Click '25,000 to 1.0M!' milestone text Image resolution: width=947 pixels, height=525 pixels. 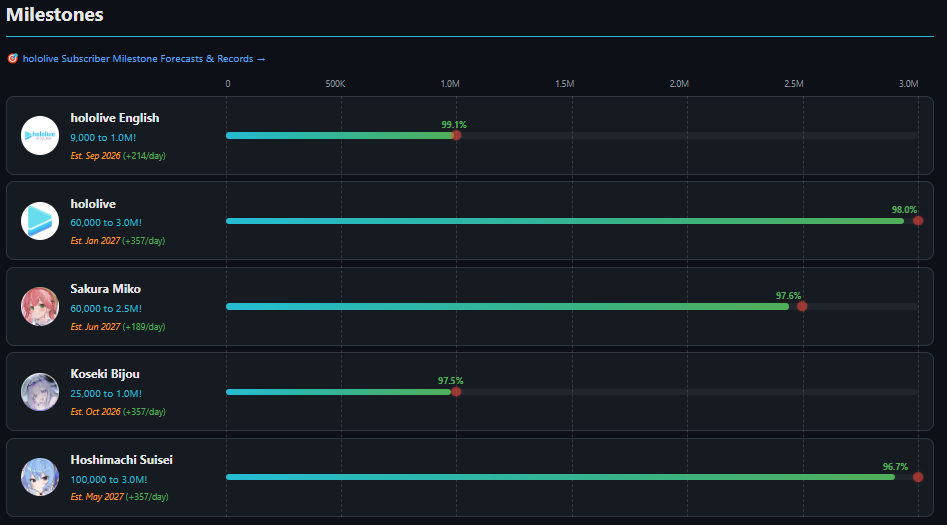point(106,394)
